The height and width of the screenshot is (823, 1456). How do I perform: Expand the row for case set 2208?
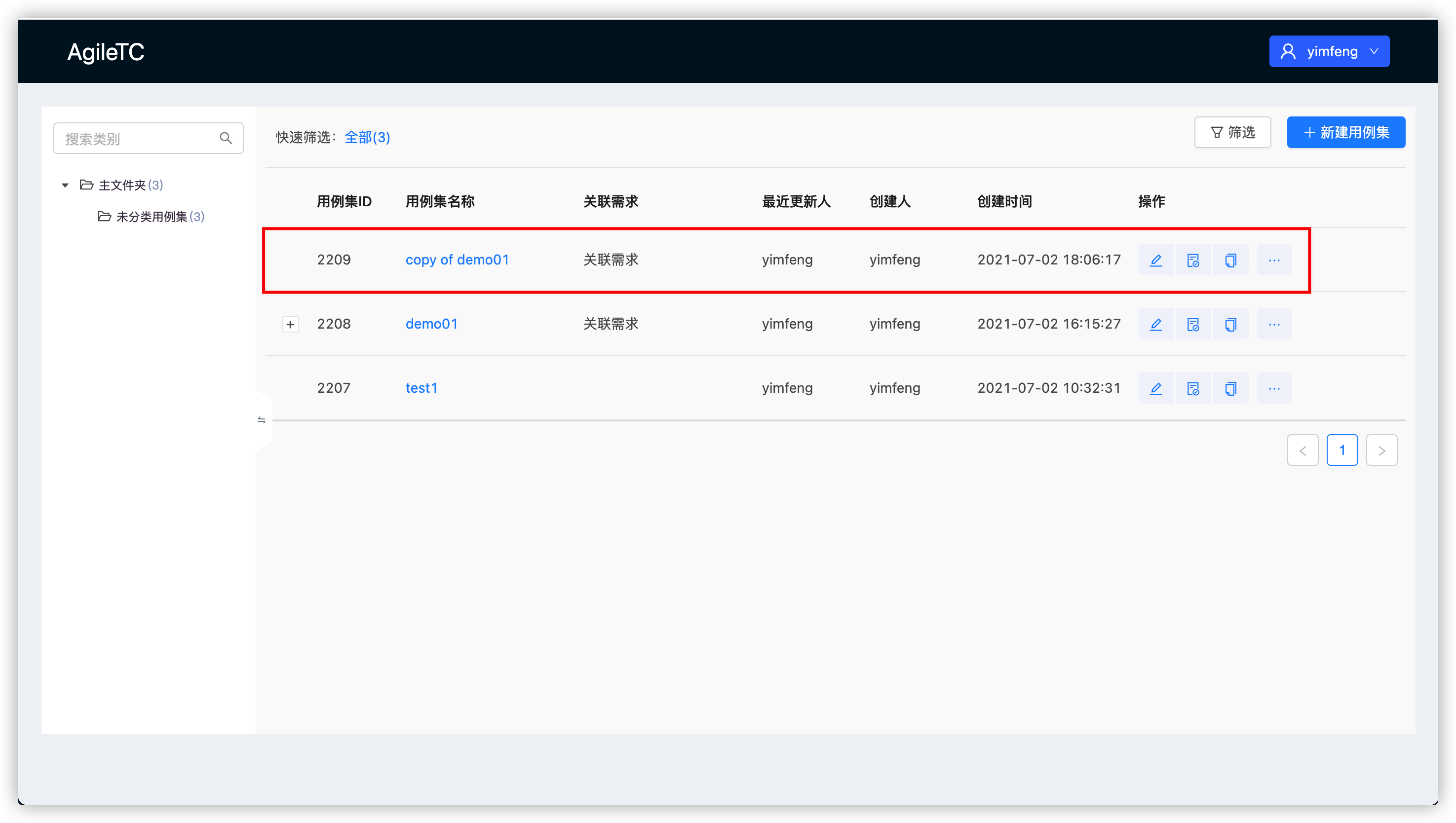point(290,325)
